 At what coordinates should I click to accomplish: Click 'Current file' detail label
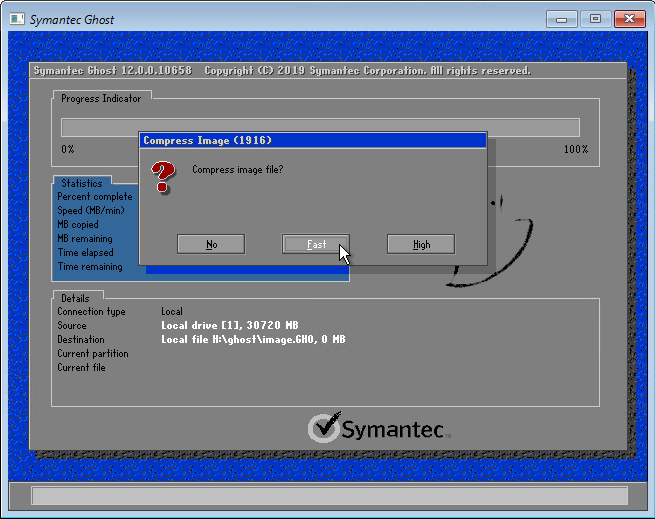pos(81,368)
